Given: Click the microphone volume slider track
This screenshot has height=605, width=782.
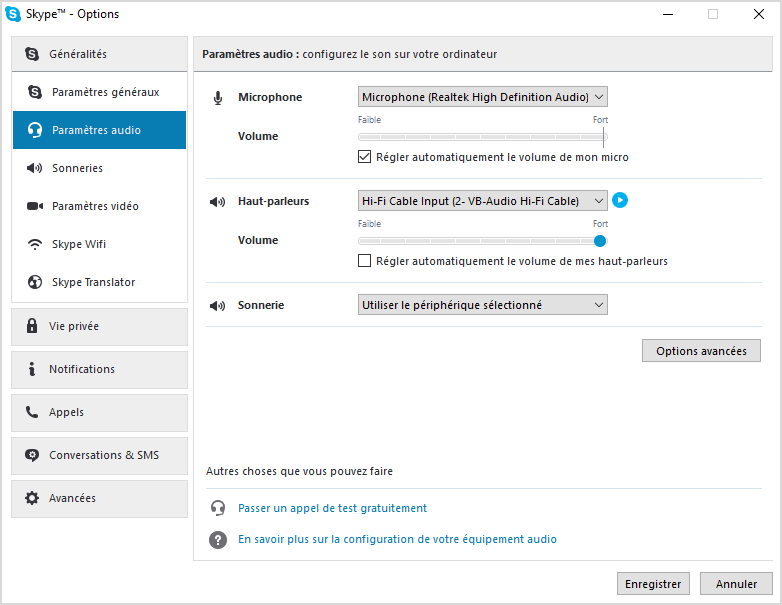Looking at the screenshot, I should pos(483,137).
